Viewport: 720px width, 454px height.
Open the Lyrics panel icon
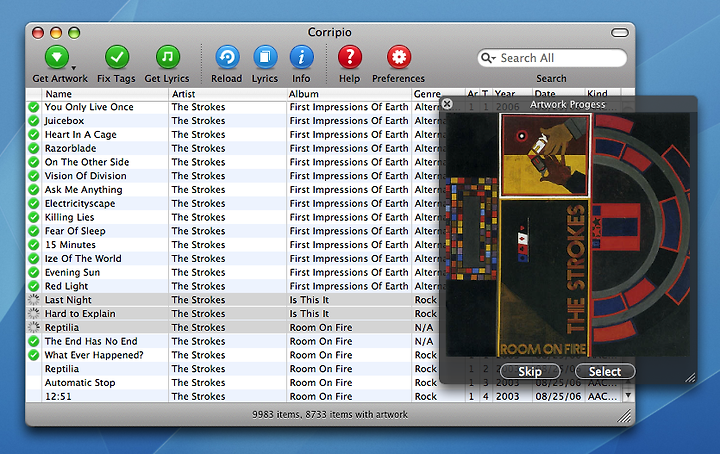pos(265,57)
